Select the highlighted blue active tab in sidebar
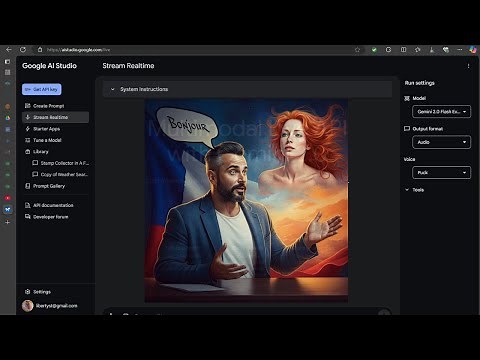 8,209
